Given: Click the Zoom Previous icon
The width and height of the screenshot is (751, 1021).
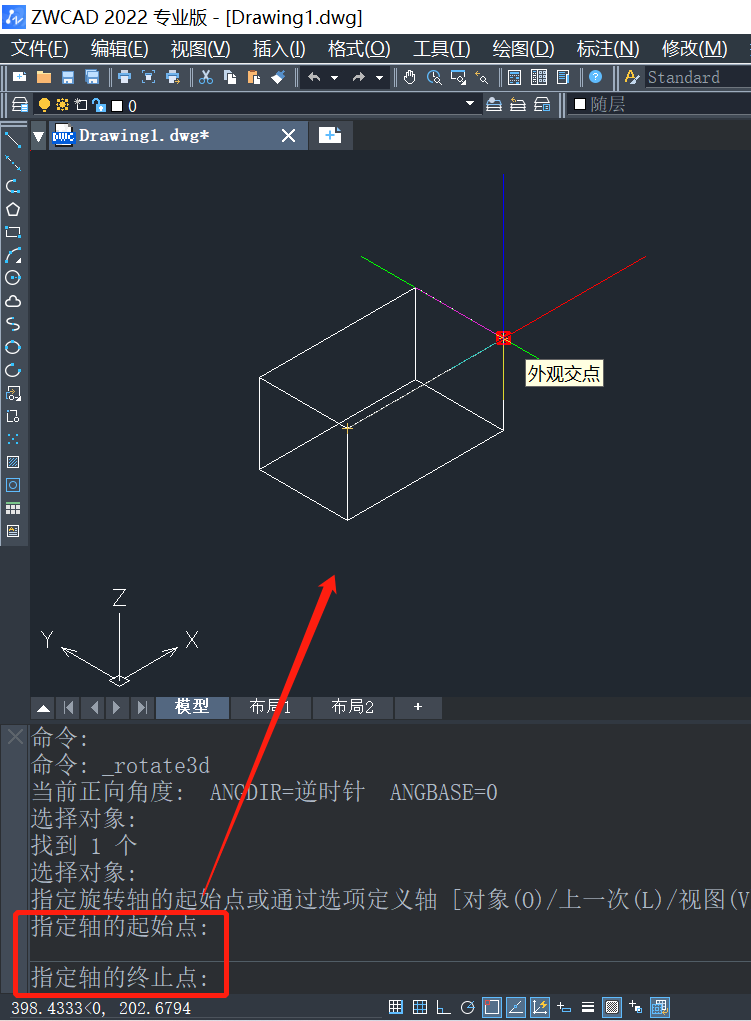Looking at the screenshot, I should (482, 77).
